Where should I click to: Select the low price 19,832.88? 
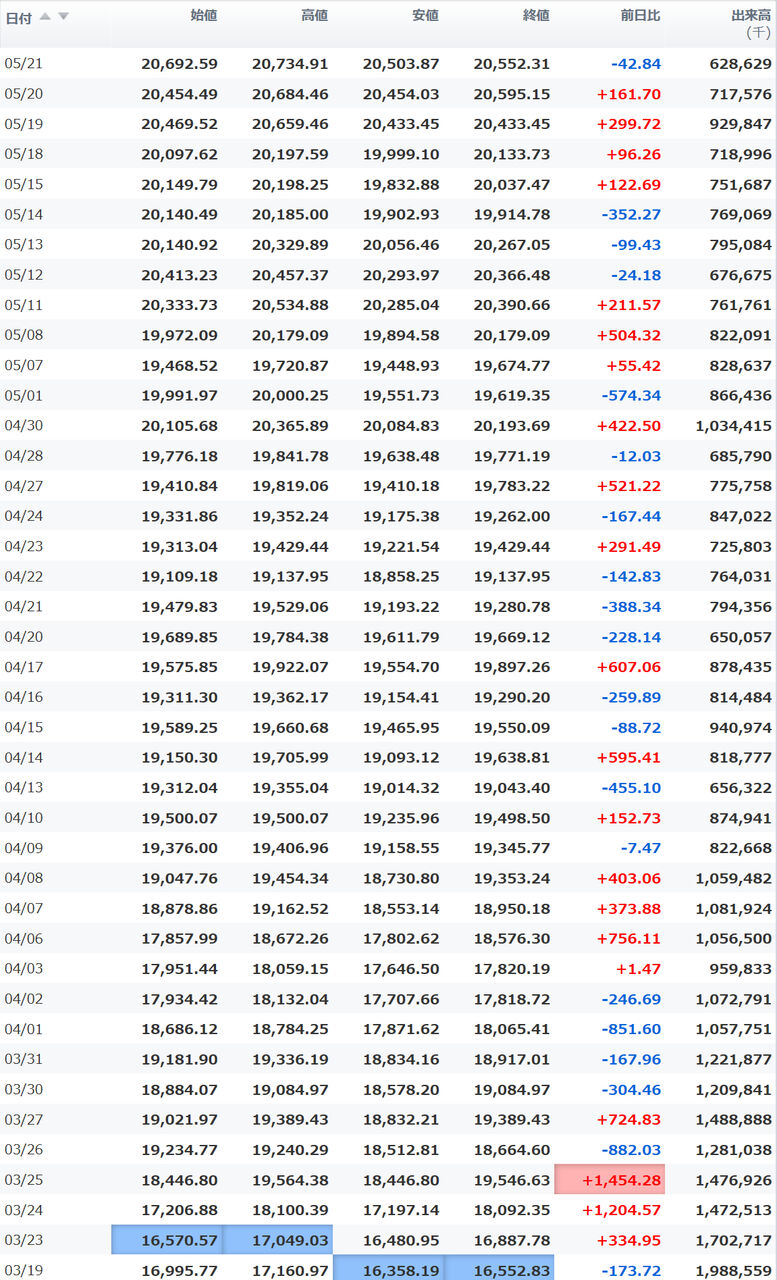(401, 184)
